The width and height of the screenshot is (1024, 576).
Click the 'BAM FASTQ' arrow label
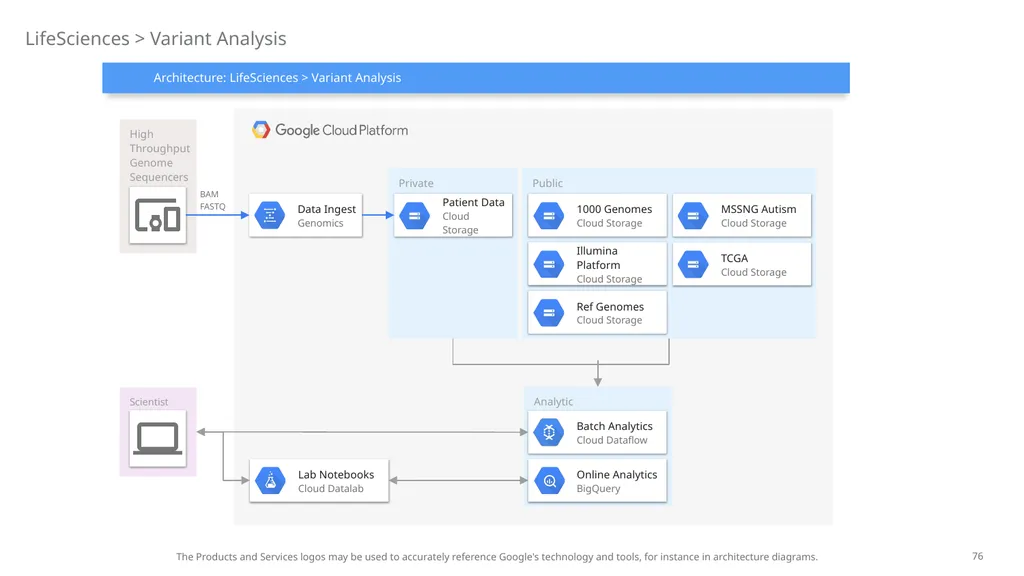212,200
